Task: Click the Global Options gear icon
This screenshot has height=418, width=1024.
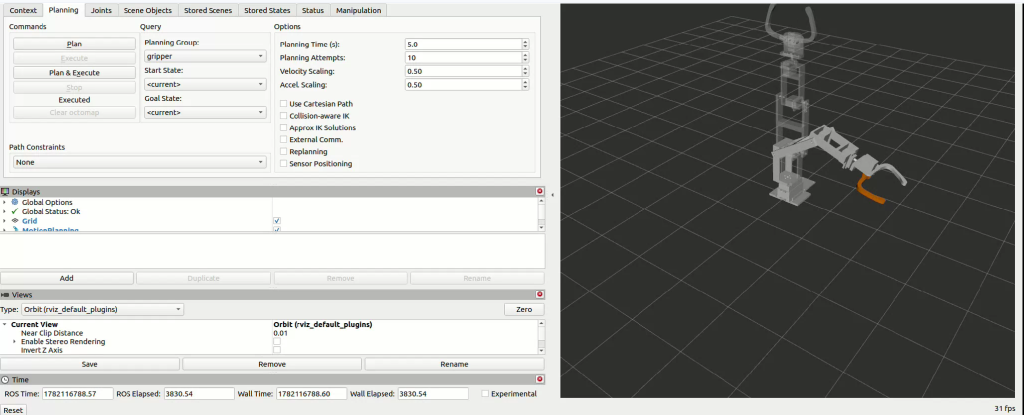Action: (x=15, y=202)
